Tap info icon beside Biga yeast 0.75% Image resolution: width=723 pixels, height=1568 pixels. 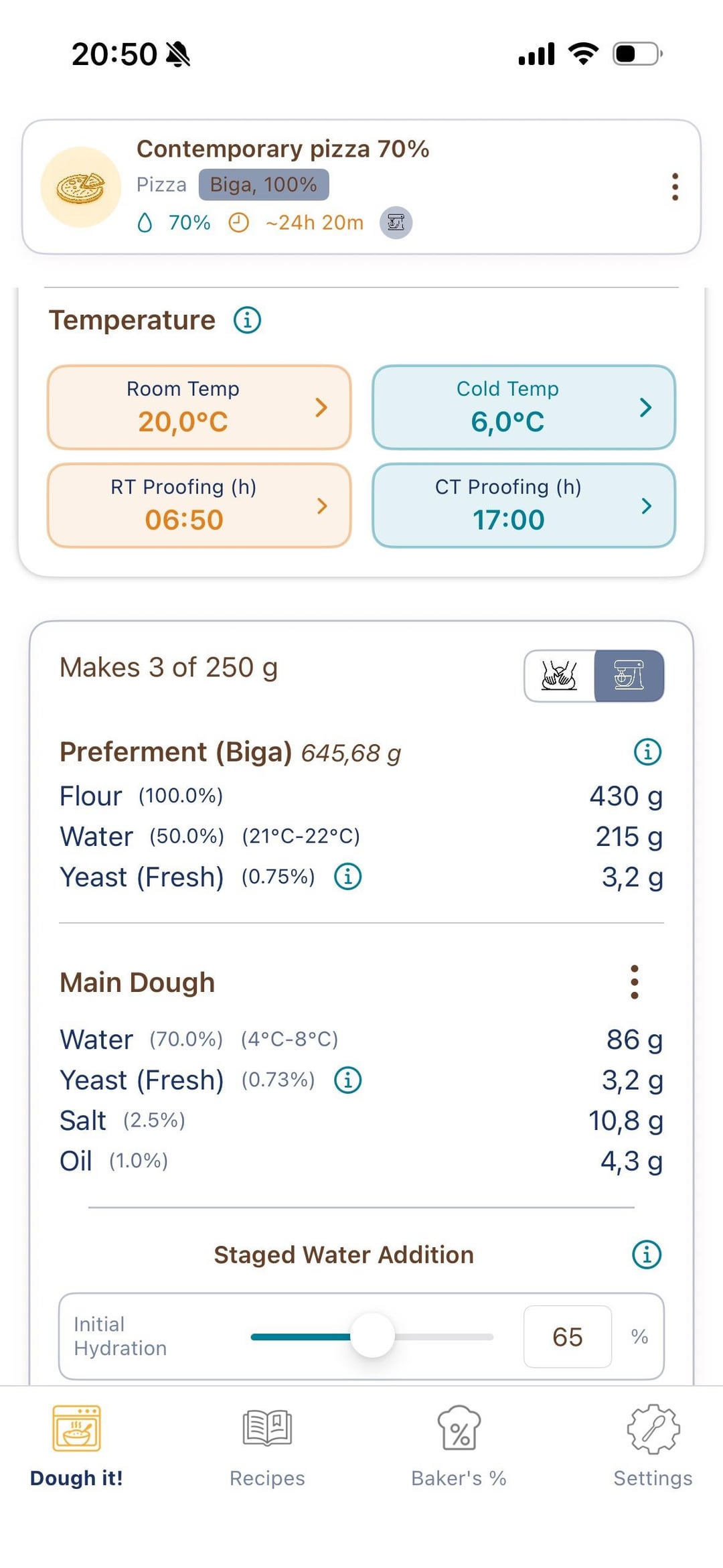pyautogui.click(x=347, y=876)
